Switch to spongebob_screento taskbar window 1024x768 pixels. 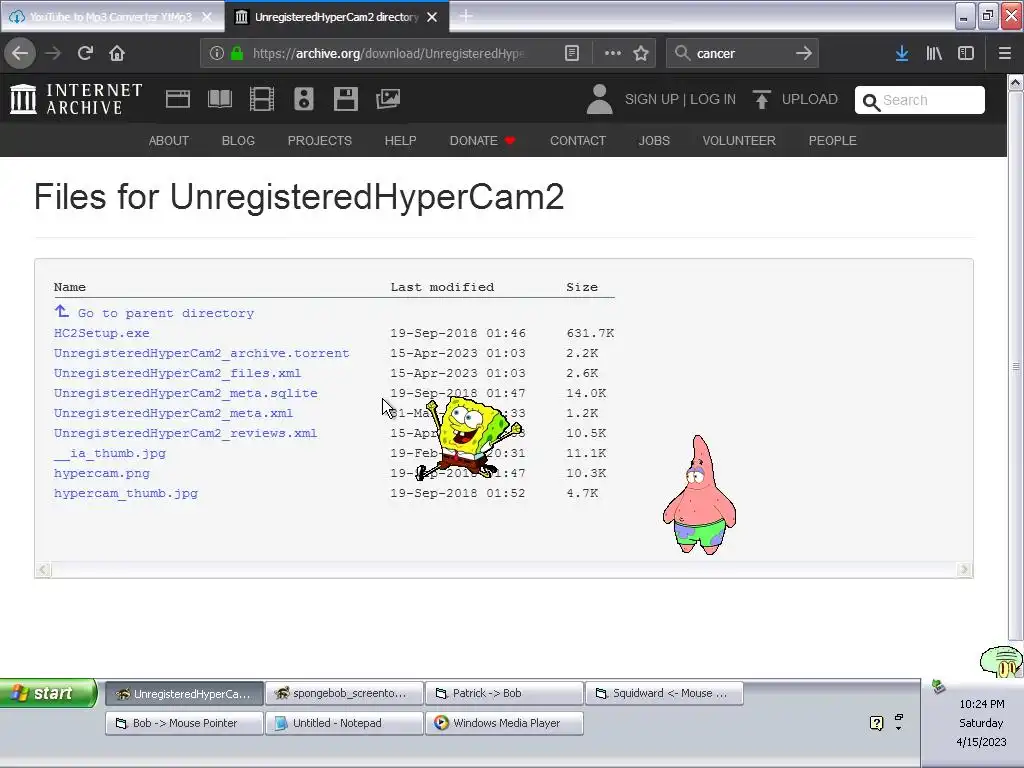point(344,693)
